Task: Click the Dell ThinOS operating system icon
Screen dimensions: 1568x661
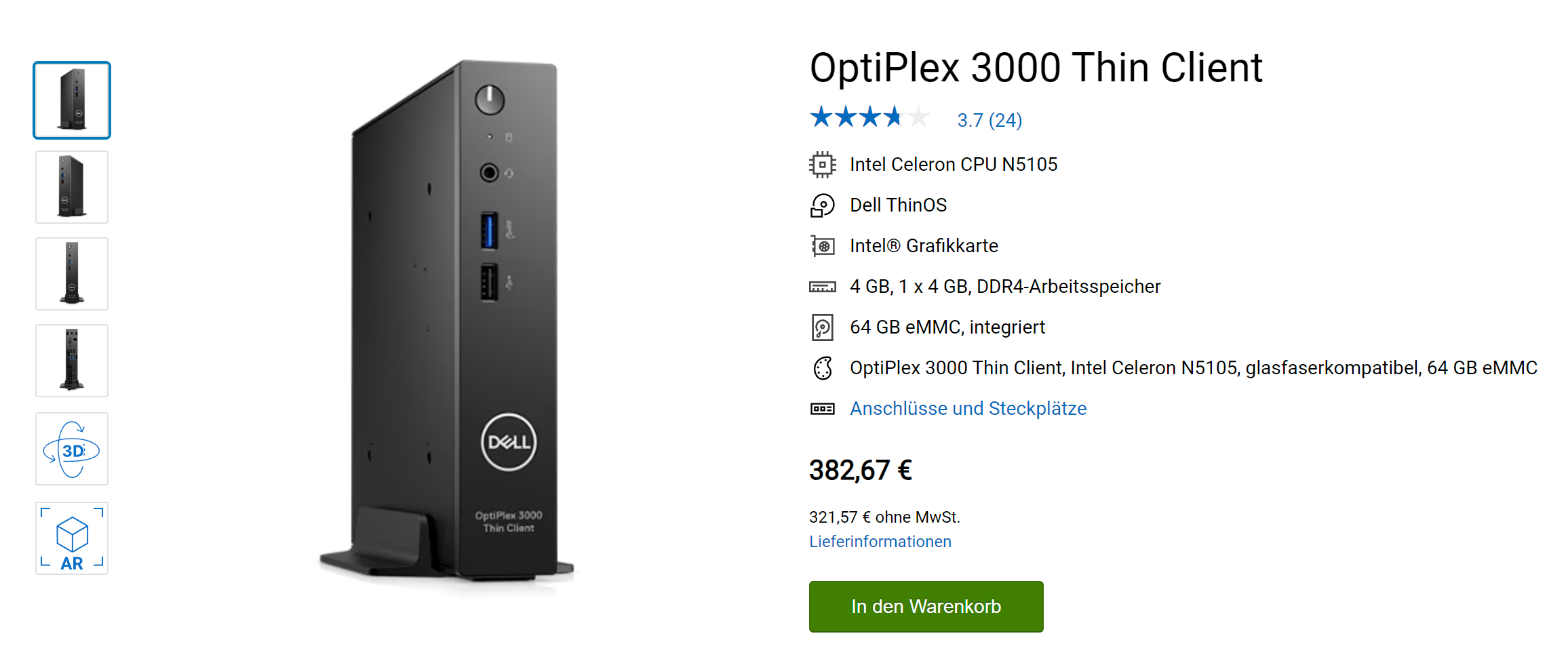Action: [822, 205]
